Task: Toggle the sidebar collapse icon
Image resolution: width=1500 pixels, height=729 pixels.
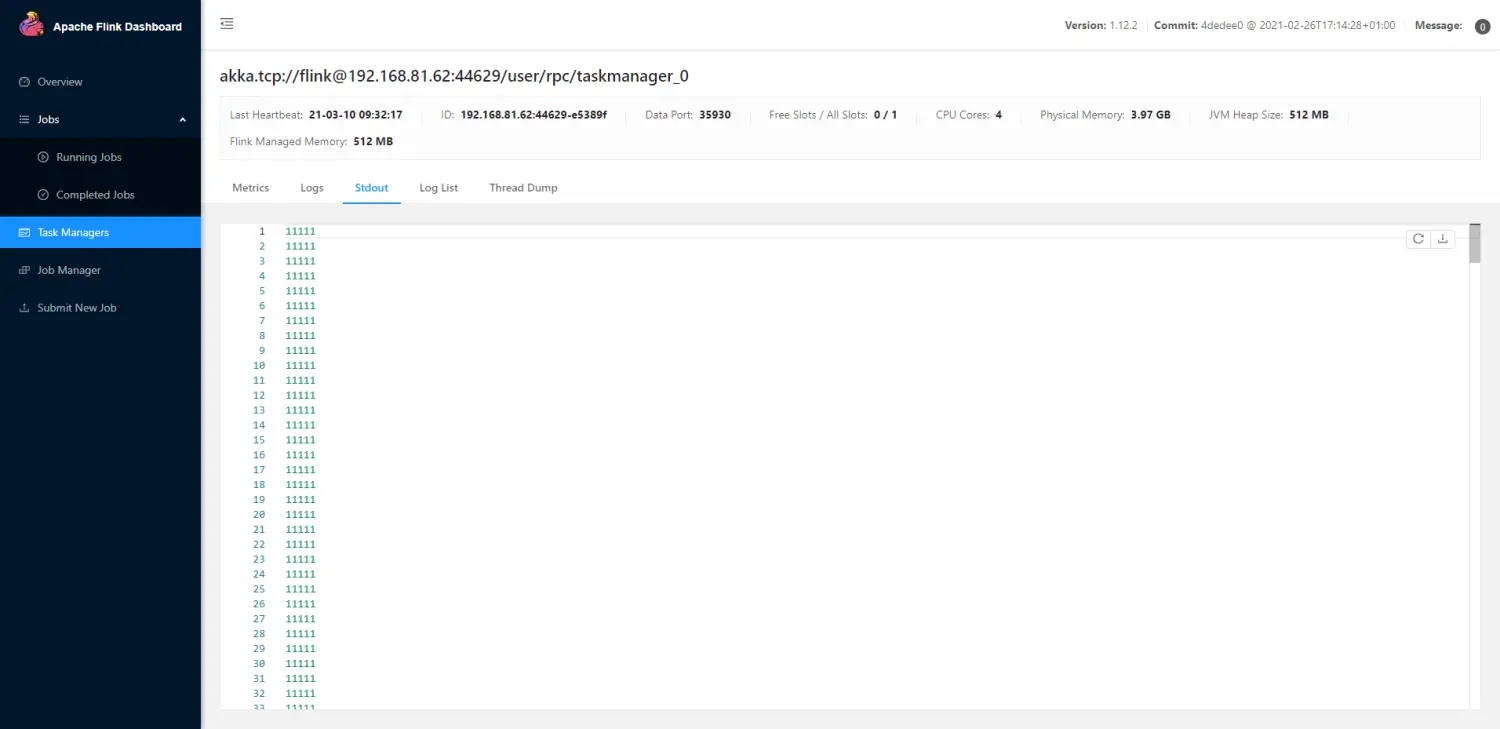Action: click(x=227, y=24)
